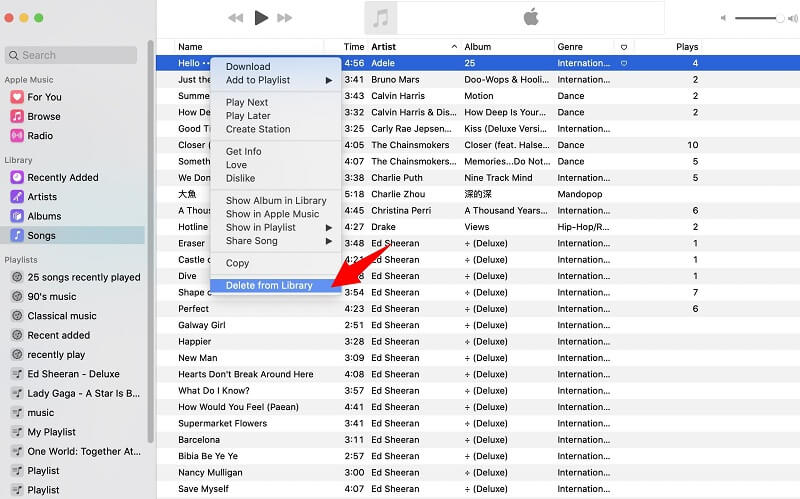Click the Albums icon in Library
800x499 pixels.
(17, 216)
